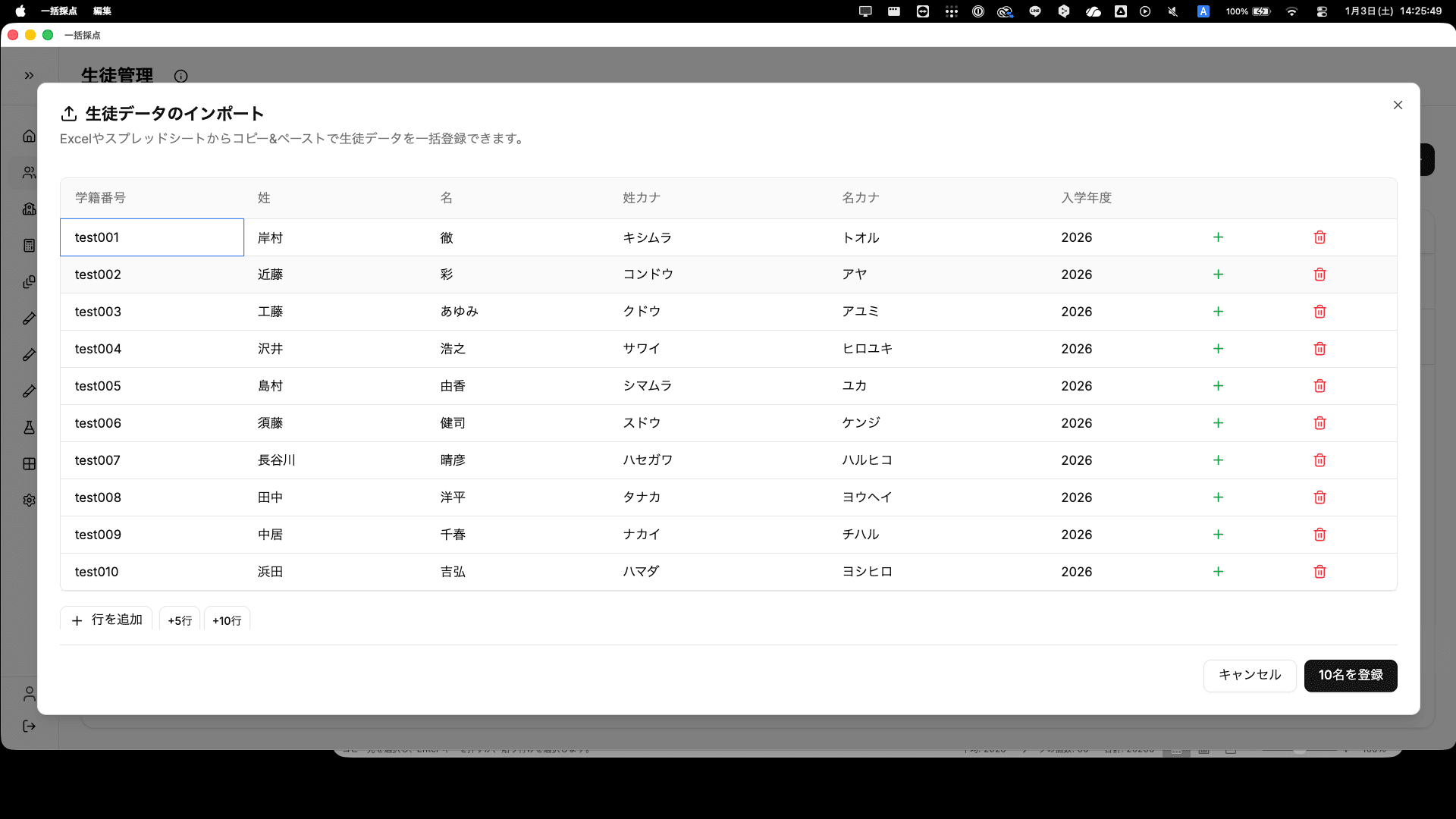Select the test001 学籍番号 input field

point(152,237)
